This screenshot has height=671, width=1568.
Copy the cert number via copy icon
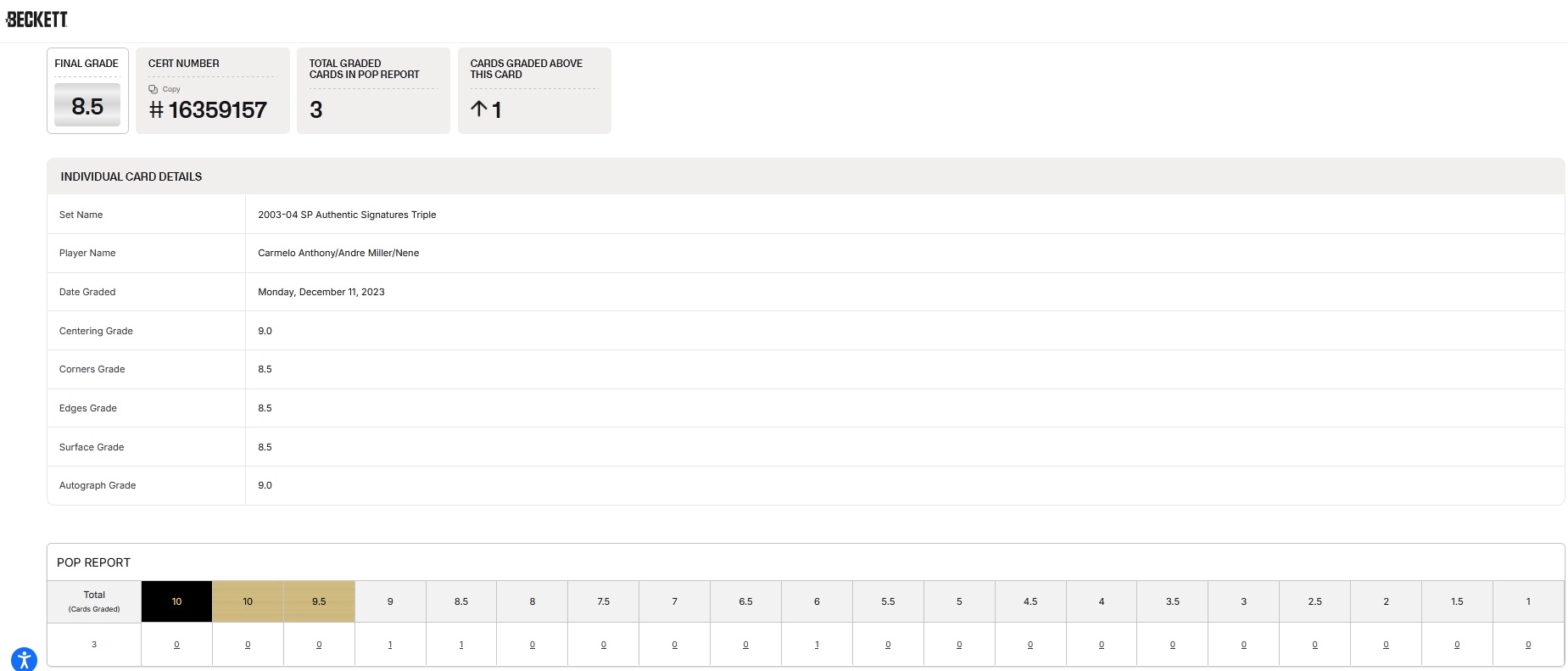tap(153, 89)
